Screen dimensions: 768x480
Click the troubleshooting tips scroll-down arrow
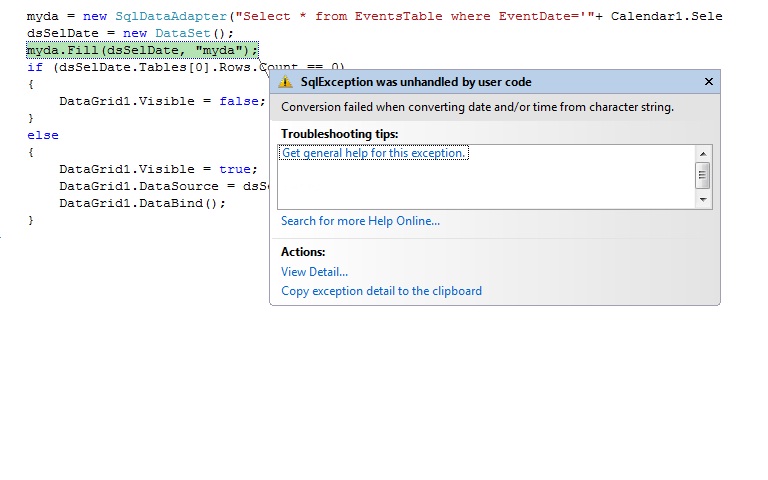(x=703, y=200)
